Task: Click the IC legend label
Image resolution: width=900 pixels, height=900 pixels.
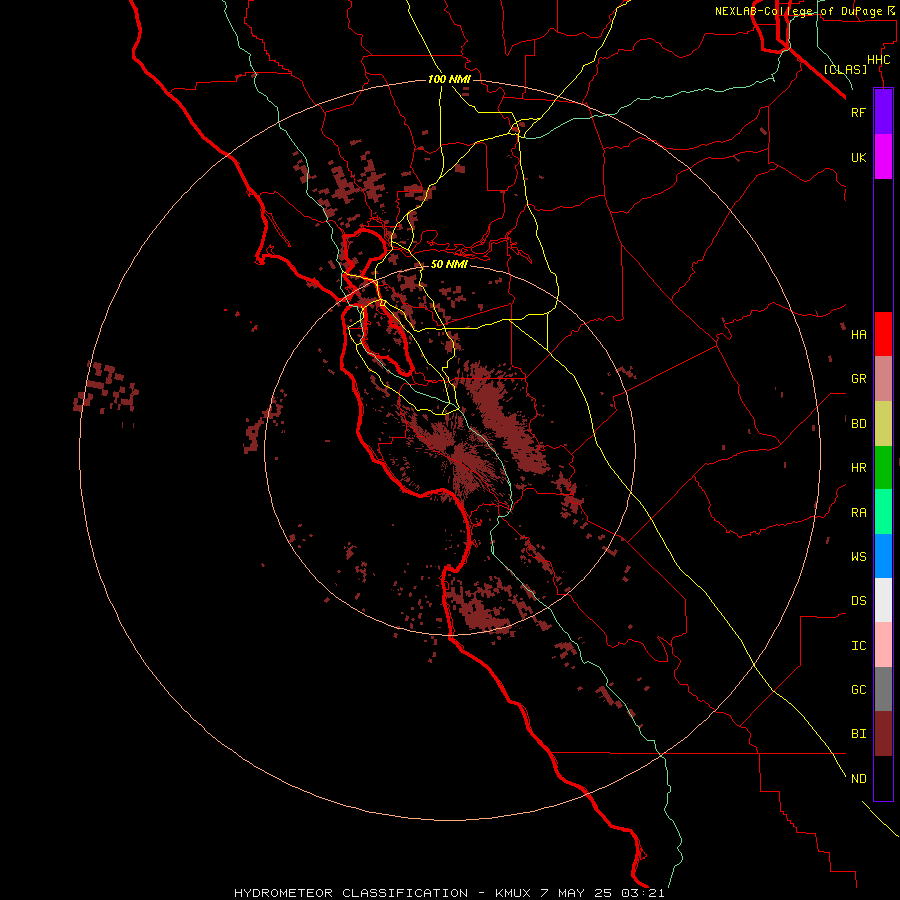Action: [x=858, y=646]
